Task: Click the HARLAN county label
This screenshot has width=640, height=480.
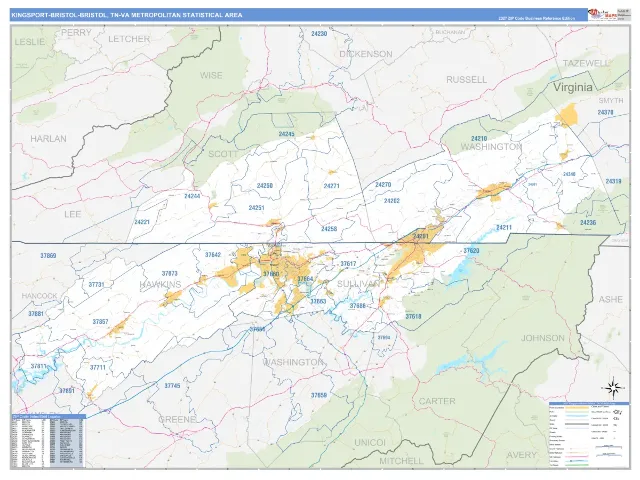Action: tap(48, 139)
